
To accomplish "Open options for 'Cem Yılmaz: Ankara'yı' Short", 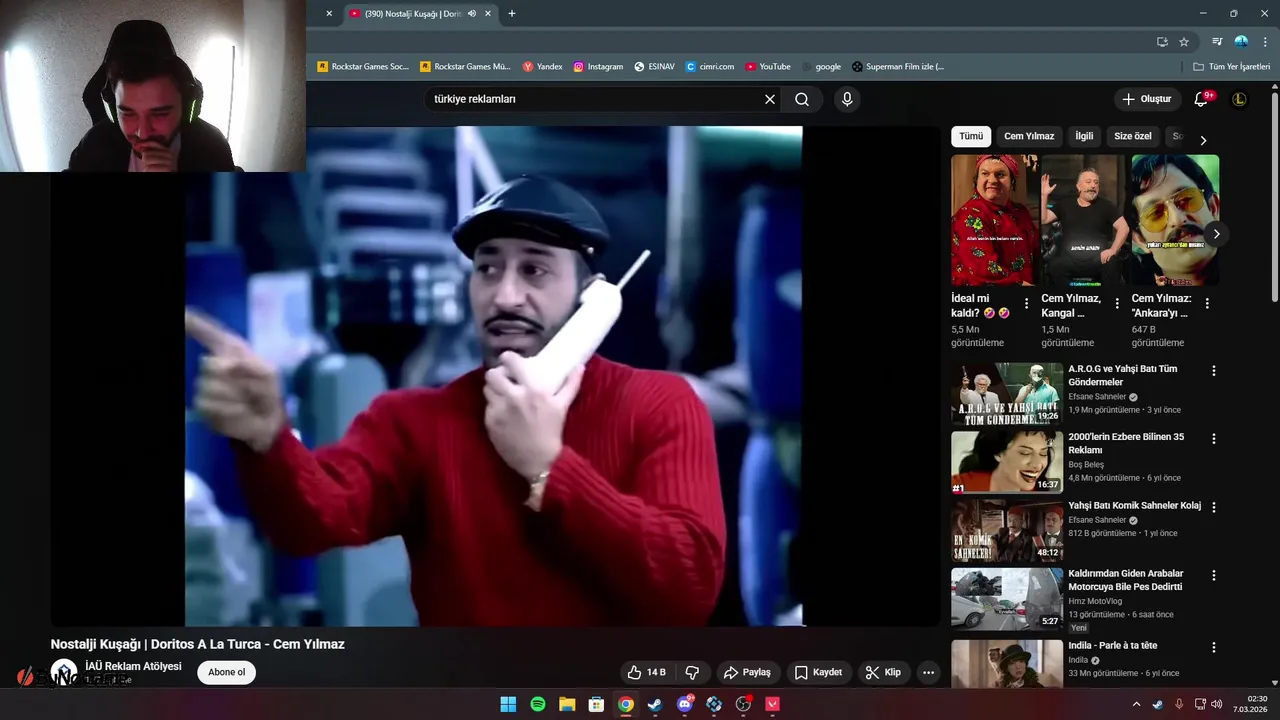I will tap(1207, 303).
